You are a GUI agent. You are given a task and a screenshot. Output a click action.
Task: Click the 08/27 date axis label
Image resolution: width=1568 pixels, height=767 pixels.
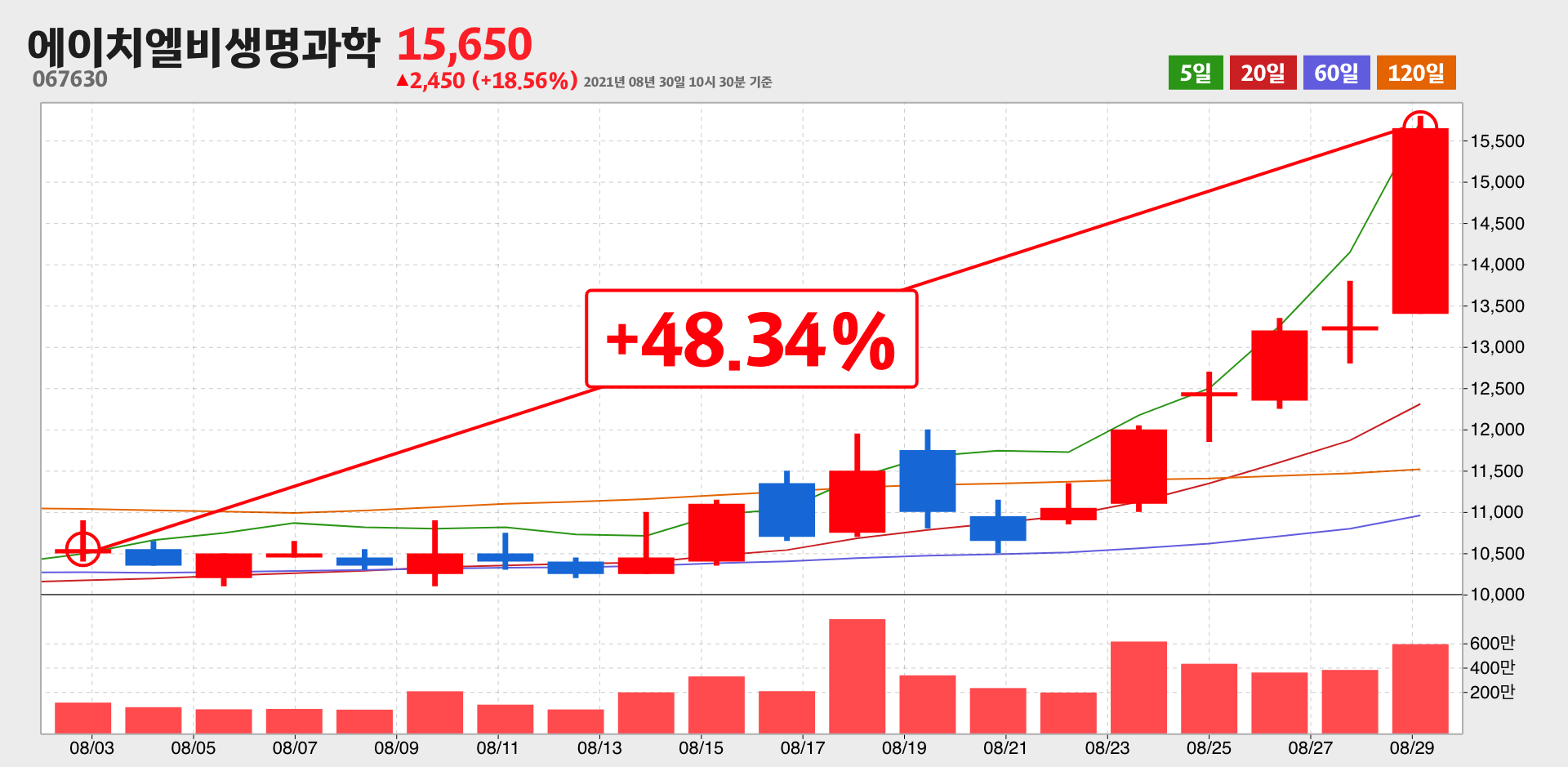pyautogui.click(x=1311, y=747)
